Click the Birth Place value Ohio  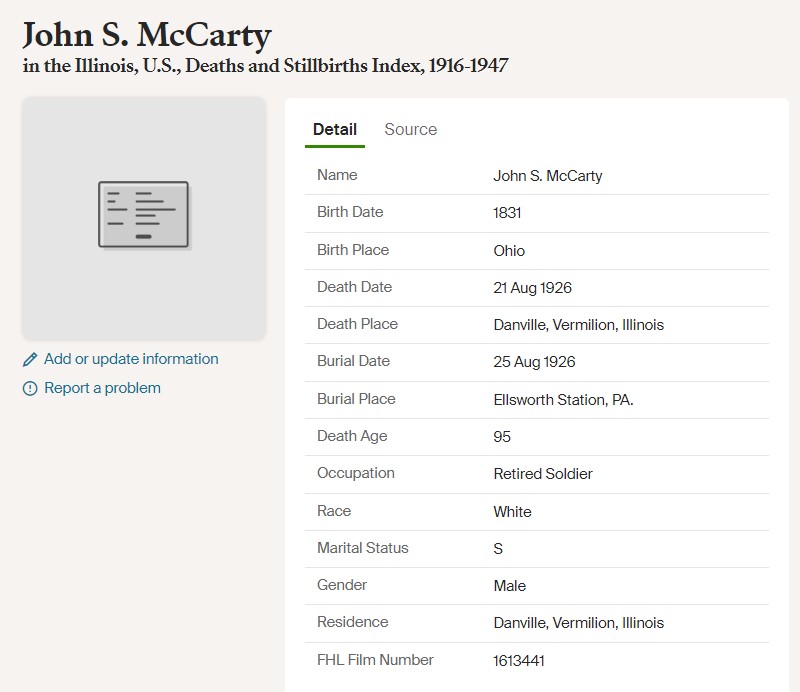509,251
